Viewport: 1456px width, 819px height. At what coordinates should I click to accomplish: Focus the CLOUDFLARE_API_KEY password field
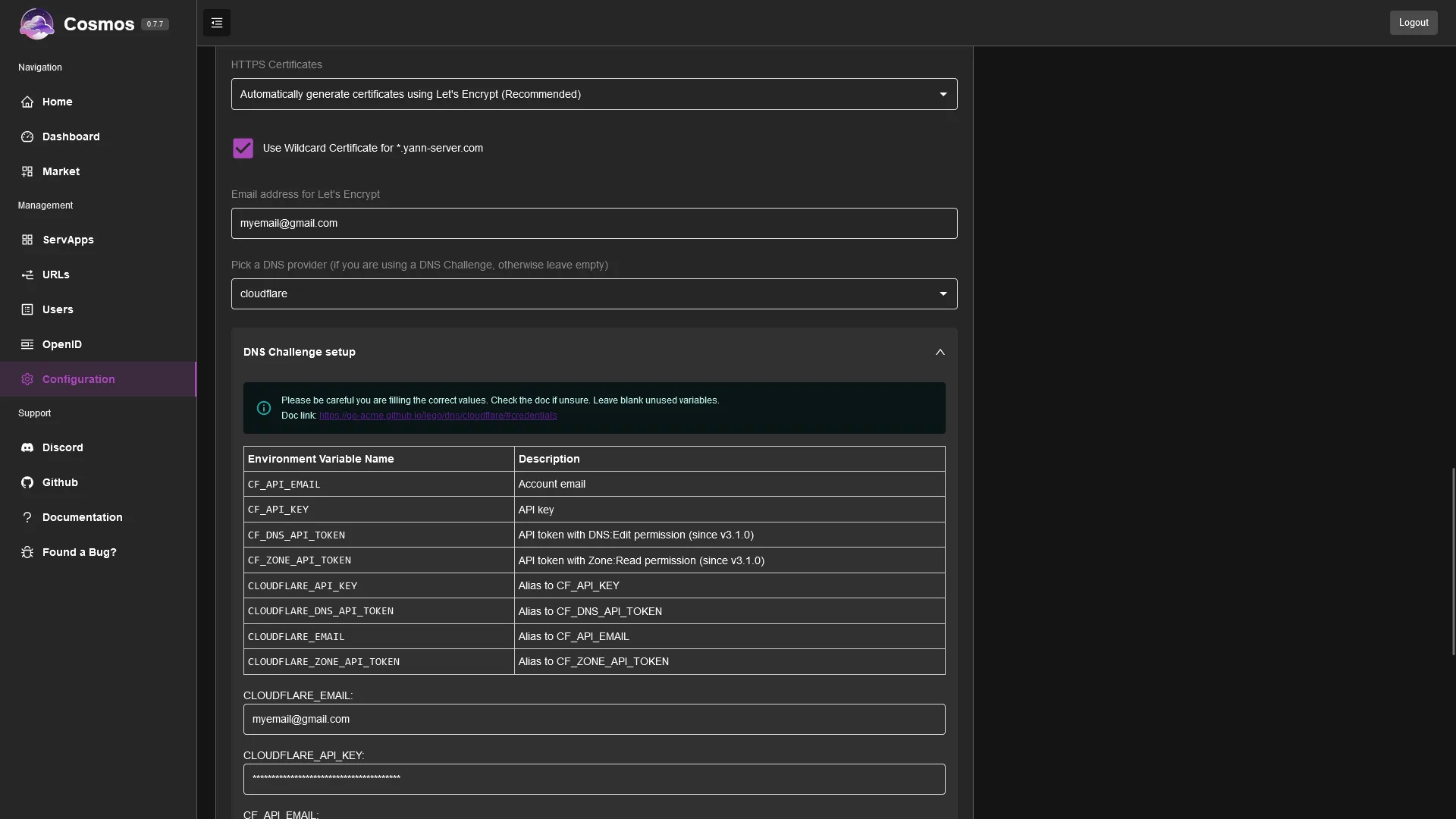coord(594,779)
